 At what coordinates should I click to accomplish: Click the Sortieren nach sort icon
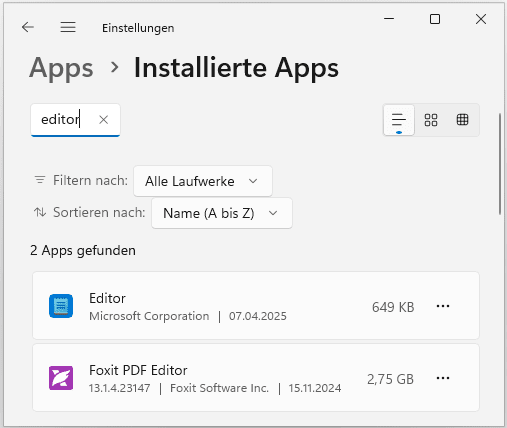coord(40,212)
